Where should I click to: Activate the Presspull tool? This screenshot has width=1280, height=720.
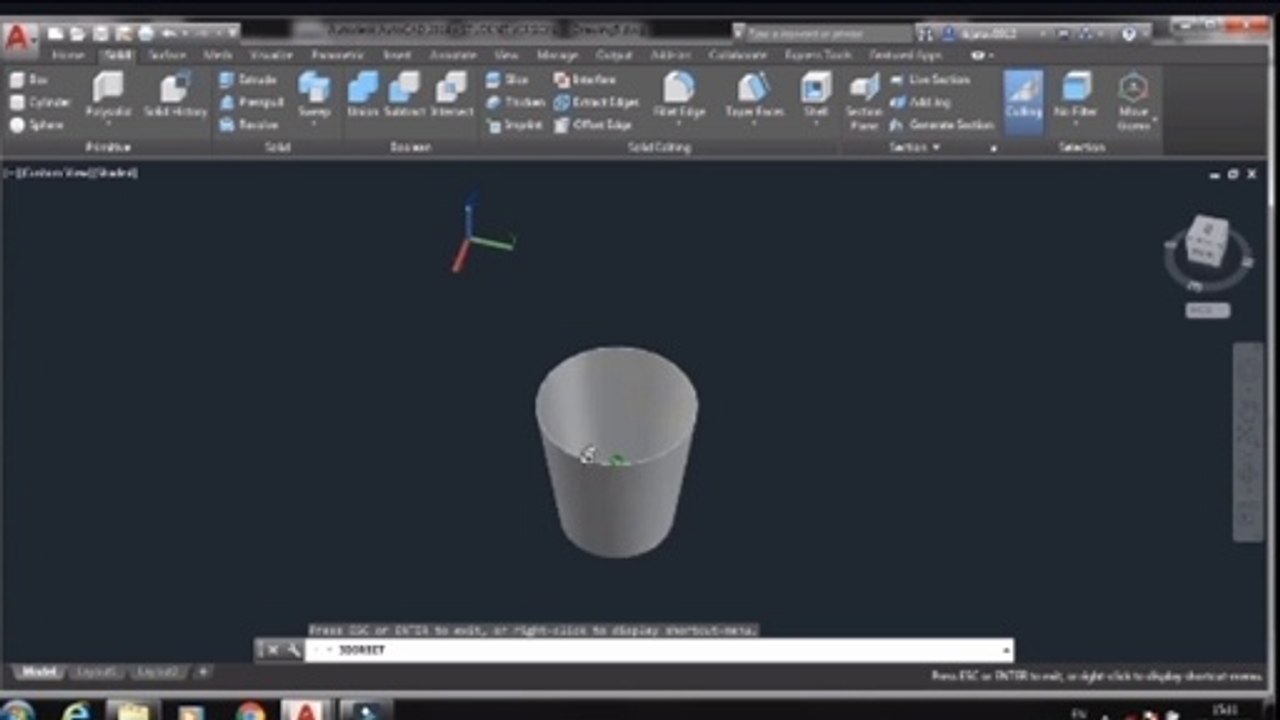(251, 102)
